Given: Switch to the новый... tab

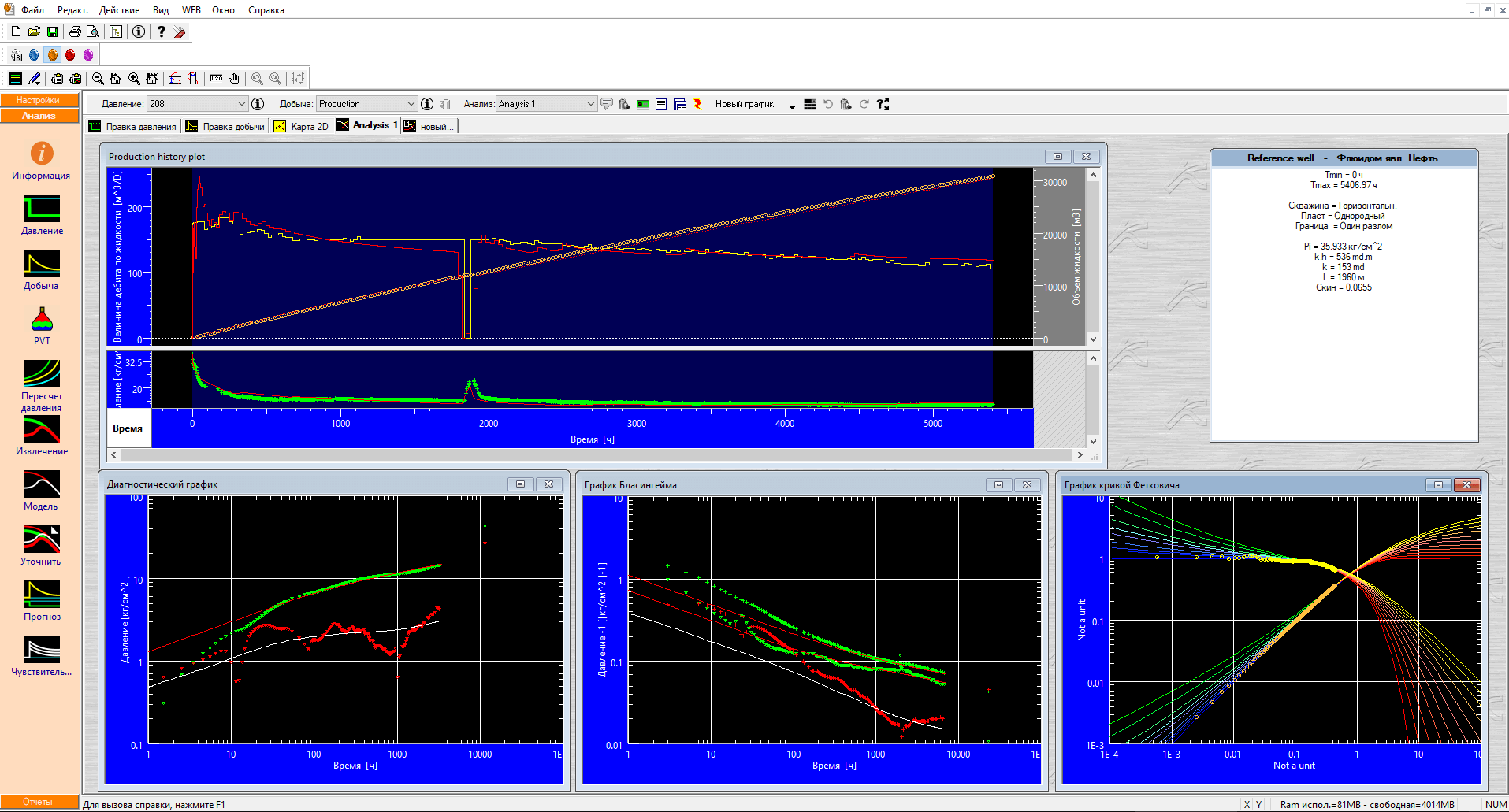Looking at the screenshot, I should coord(429,126).
